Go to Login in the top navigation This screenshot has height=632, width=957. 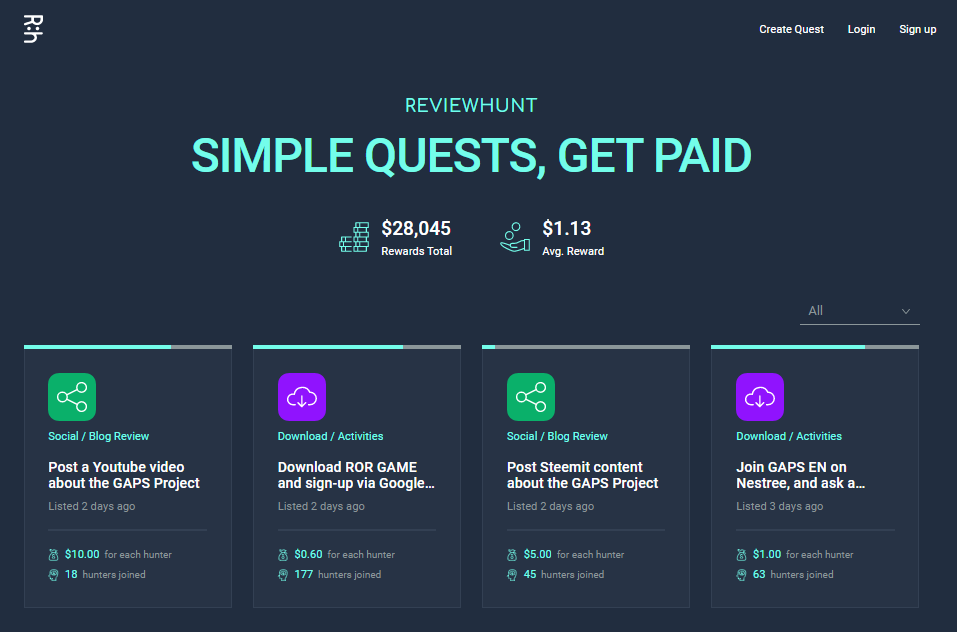861,29
